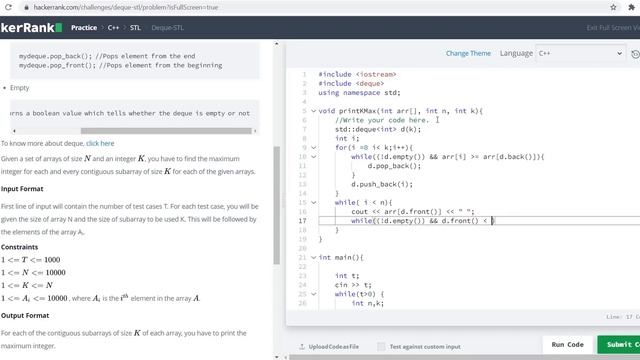Screen dimensions: 640x360
Task: Go to STL in breadcrumb
Action: pos(135,28)
